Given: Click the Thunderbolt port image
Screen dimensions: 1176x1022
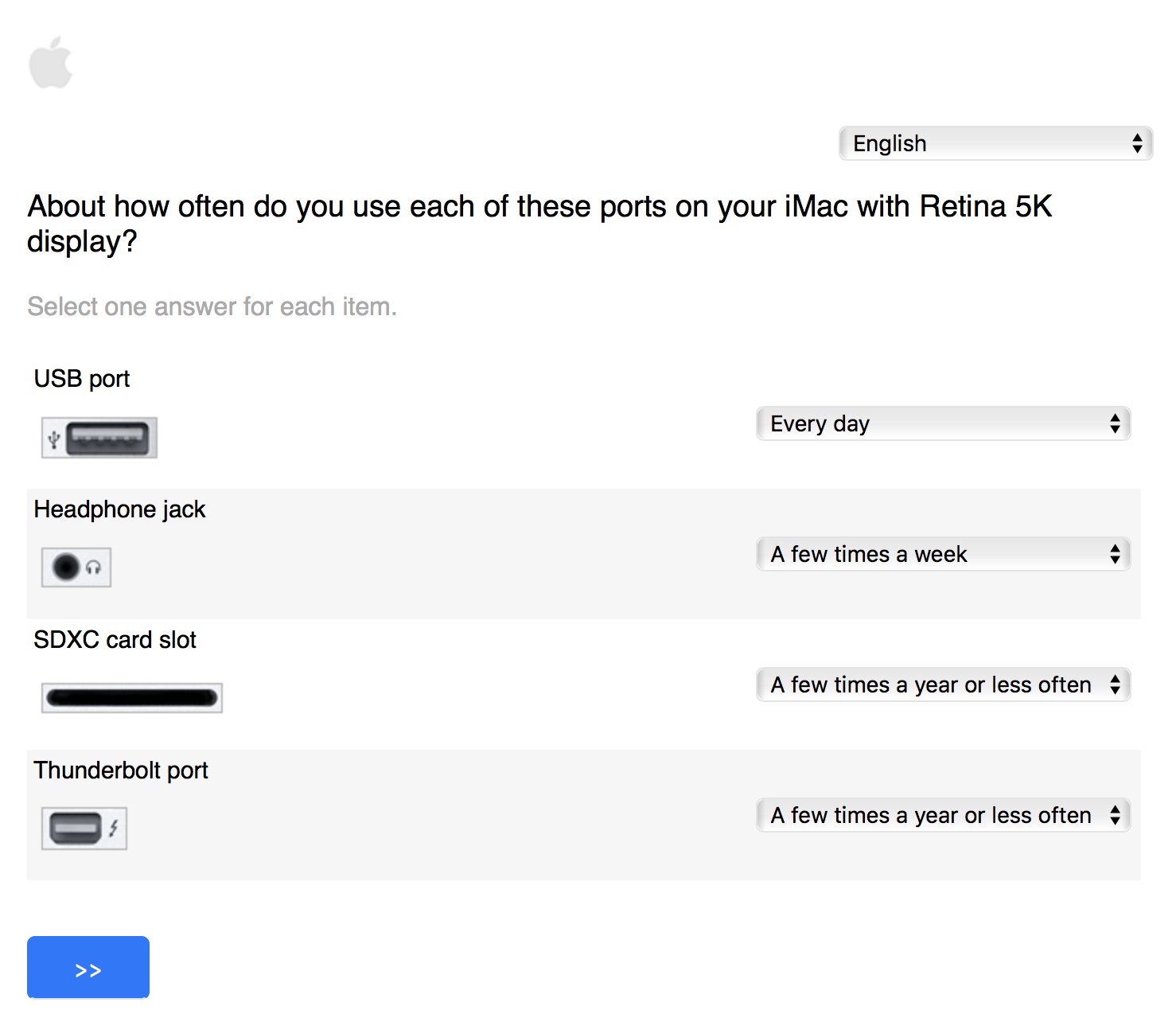Looking at the screenshot, I should click(x=84, y=828).
